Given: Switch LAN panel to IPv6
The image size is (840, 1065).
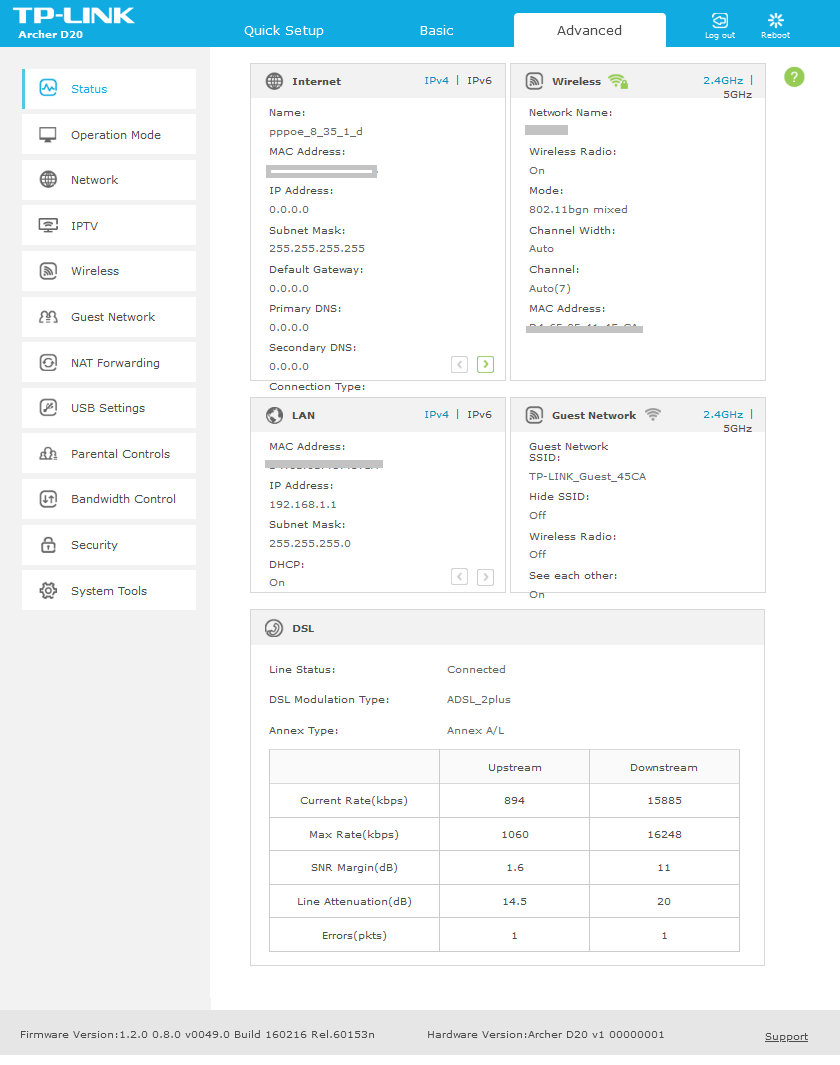Looking at the screenshot, I should (x=479, y=414).
